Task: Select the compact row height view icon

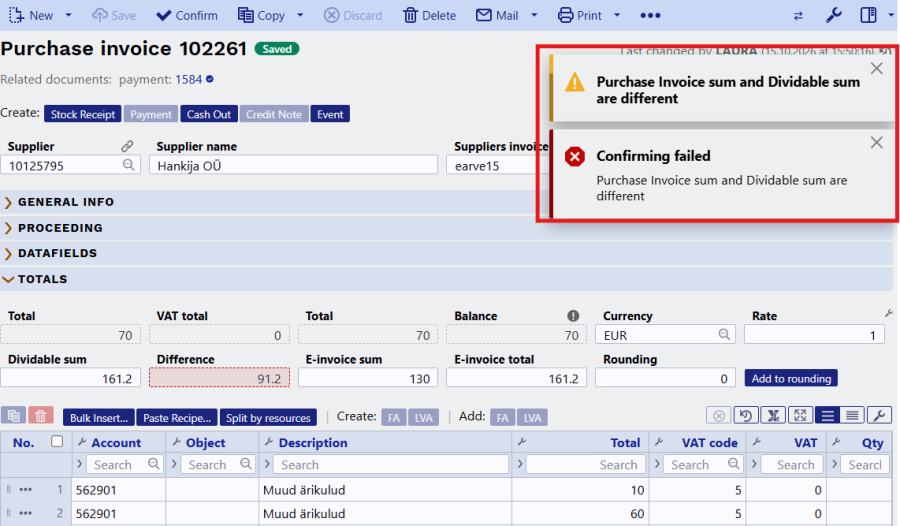Action: click(852, 415)
